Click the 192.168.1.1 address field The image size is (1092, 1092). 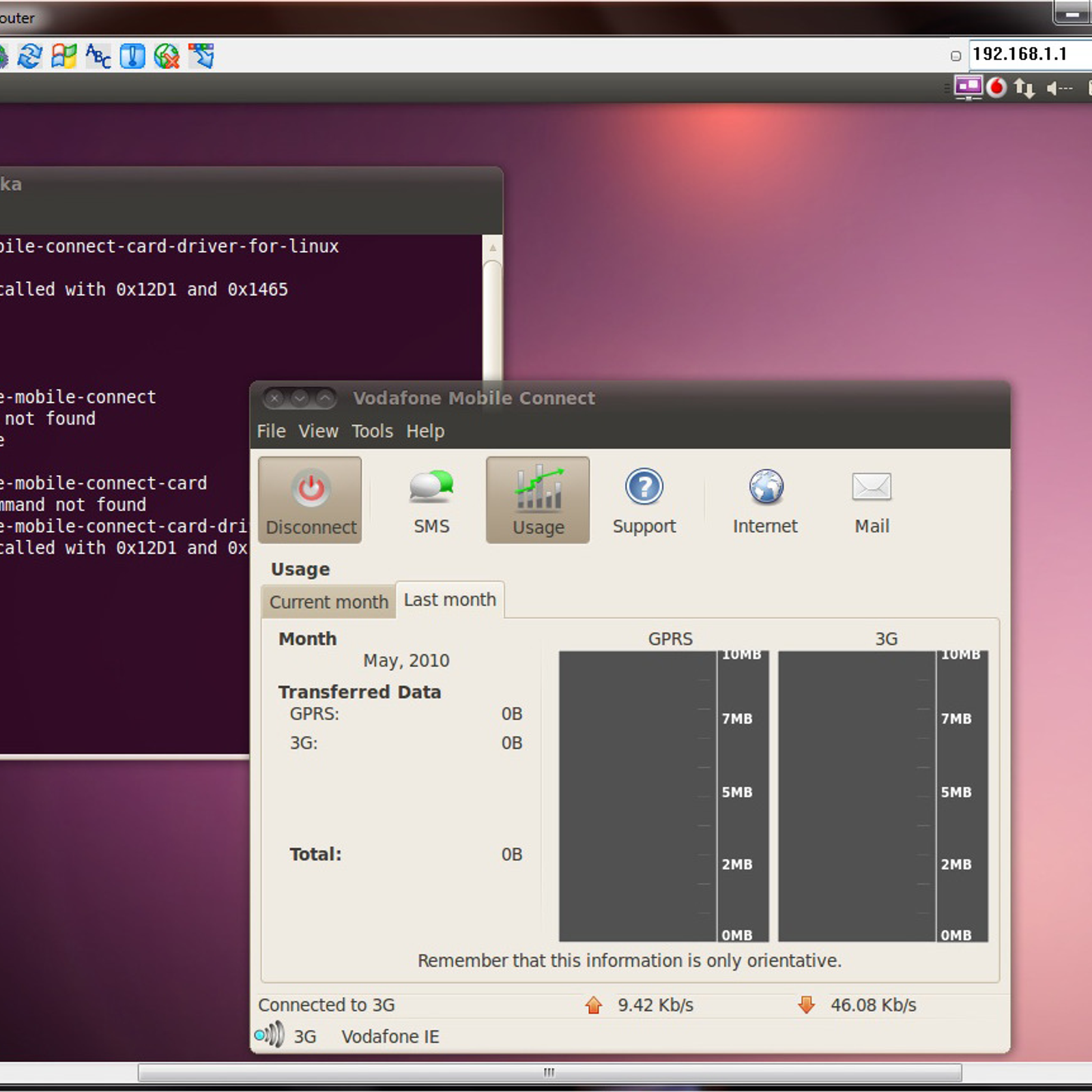pyautogui.click(x=1031, y=54)
